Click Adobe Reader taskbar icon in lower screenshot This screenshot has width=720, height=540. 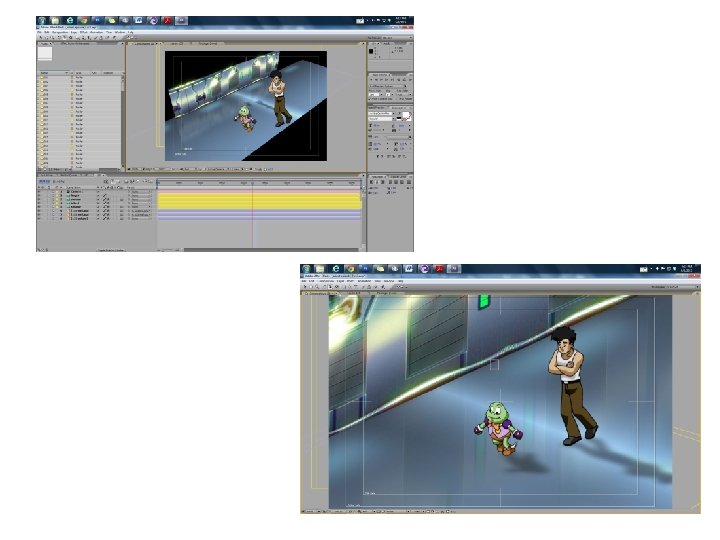pyautogui.click(x=439, y=269)
